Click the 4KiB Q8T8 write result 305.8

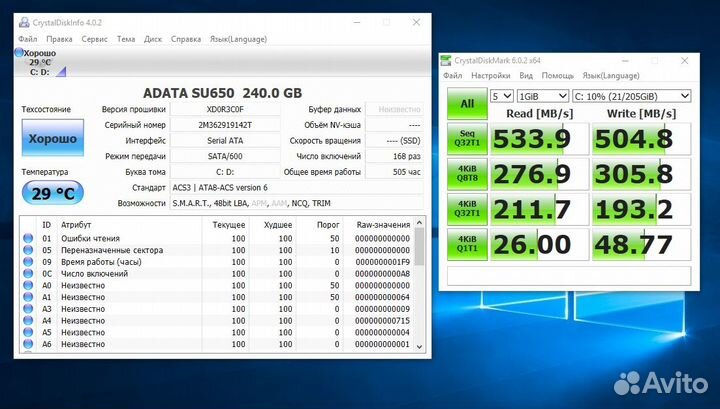coord(641,174)
